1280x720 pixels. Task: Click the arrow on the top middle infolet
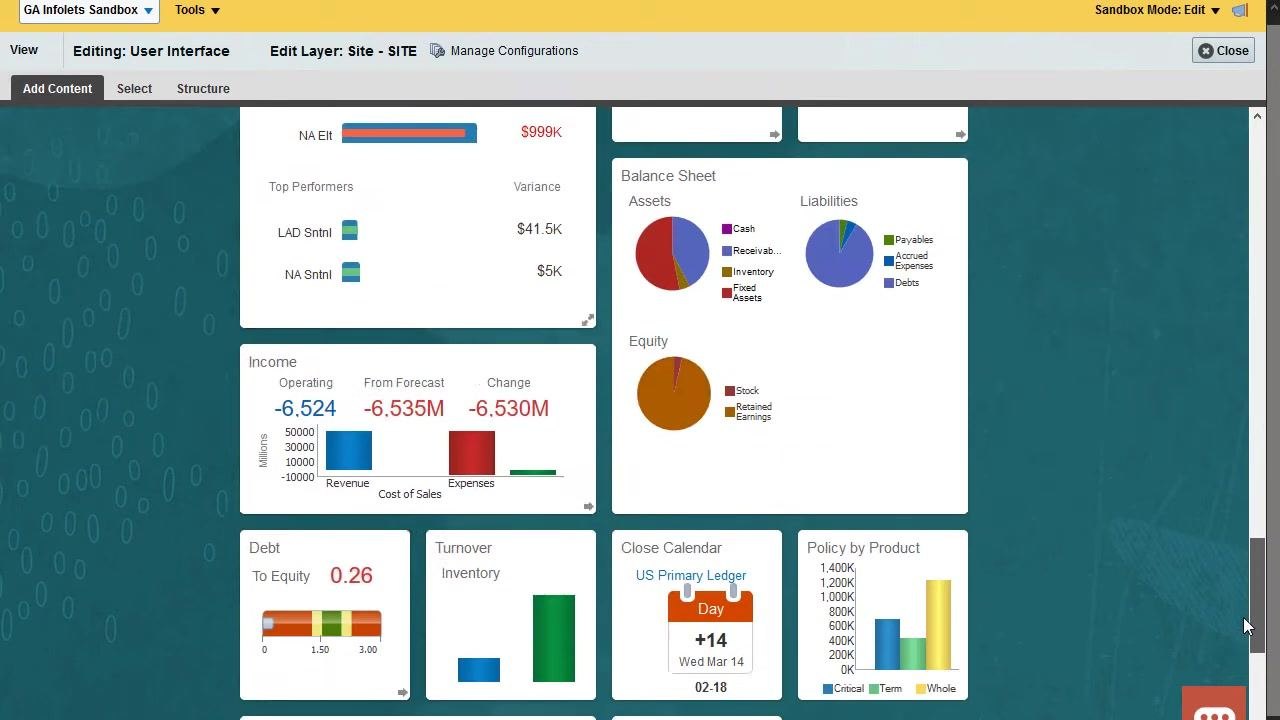(x=774, y=134)
